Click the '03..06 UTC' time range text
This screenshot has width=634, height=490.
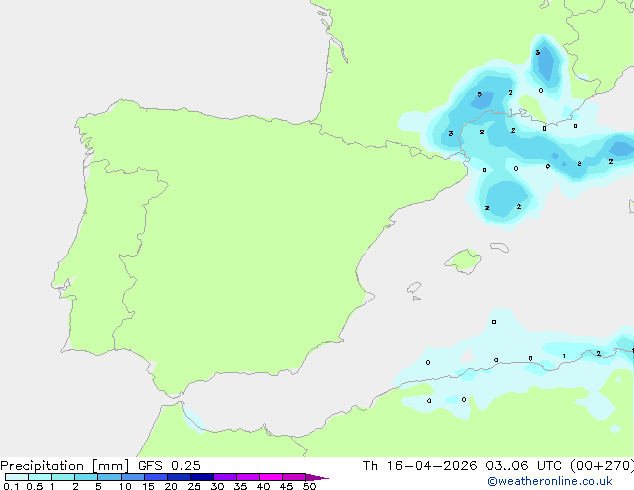523,466
